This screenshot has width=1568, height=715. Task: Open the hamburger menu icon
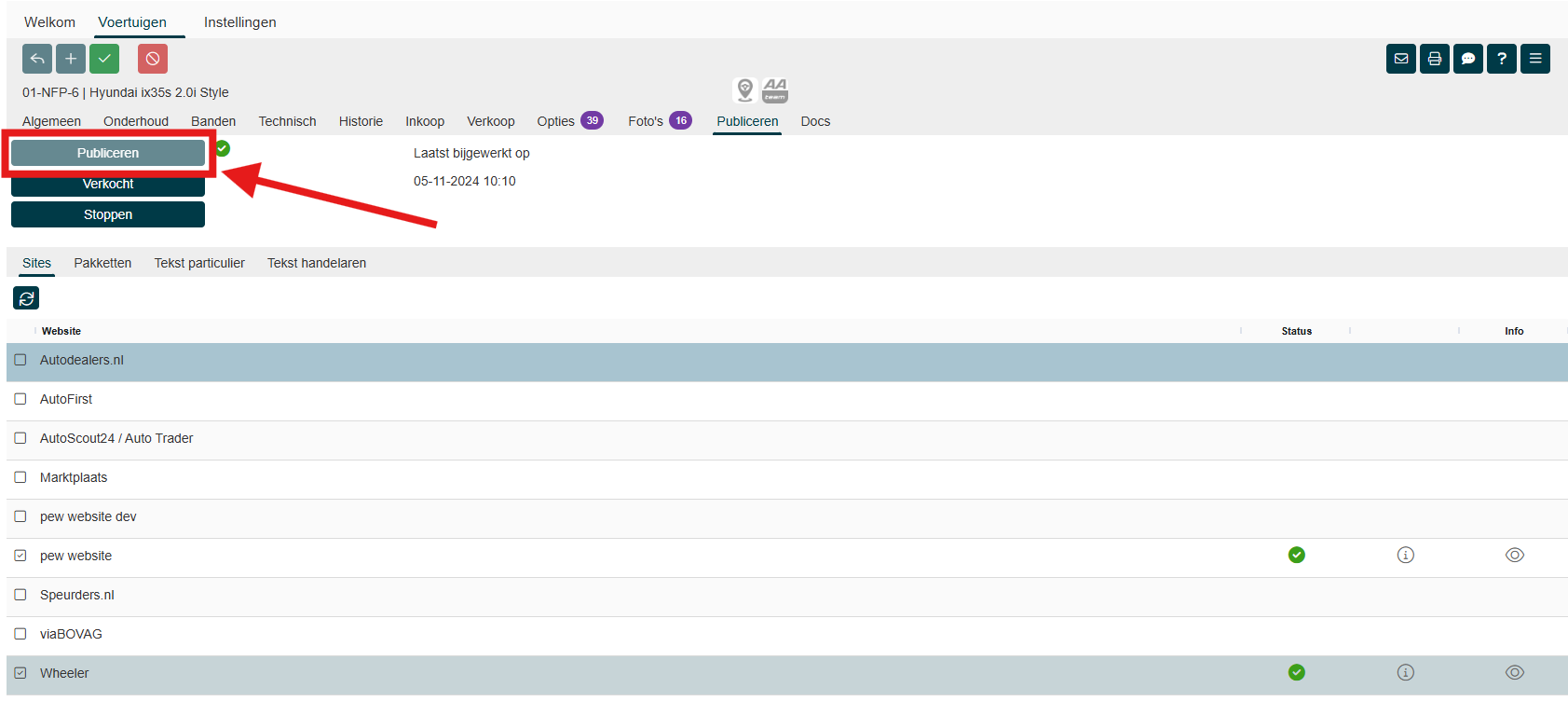coord(1534,59)
